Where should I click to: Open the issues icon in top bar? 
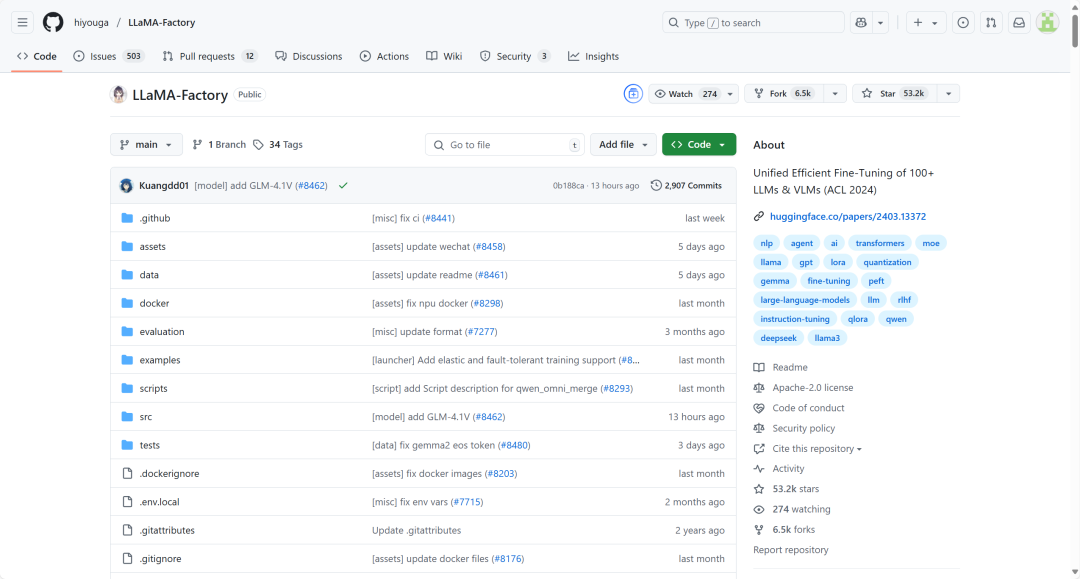click(x=963, y=22)
